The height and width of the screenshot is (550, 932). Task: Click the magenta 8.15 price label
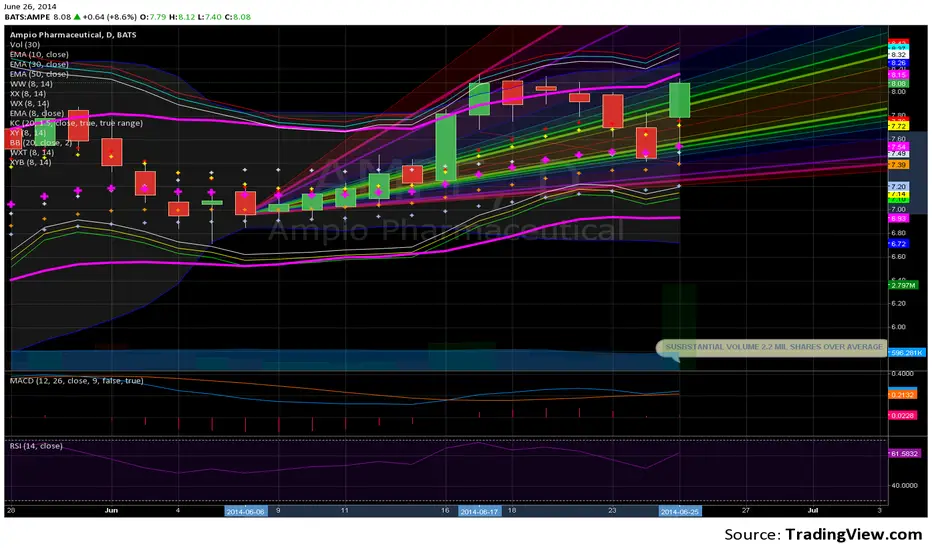[x=898, y=75]
